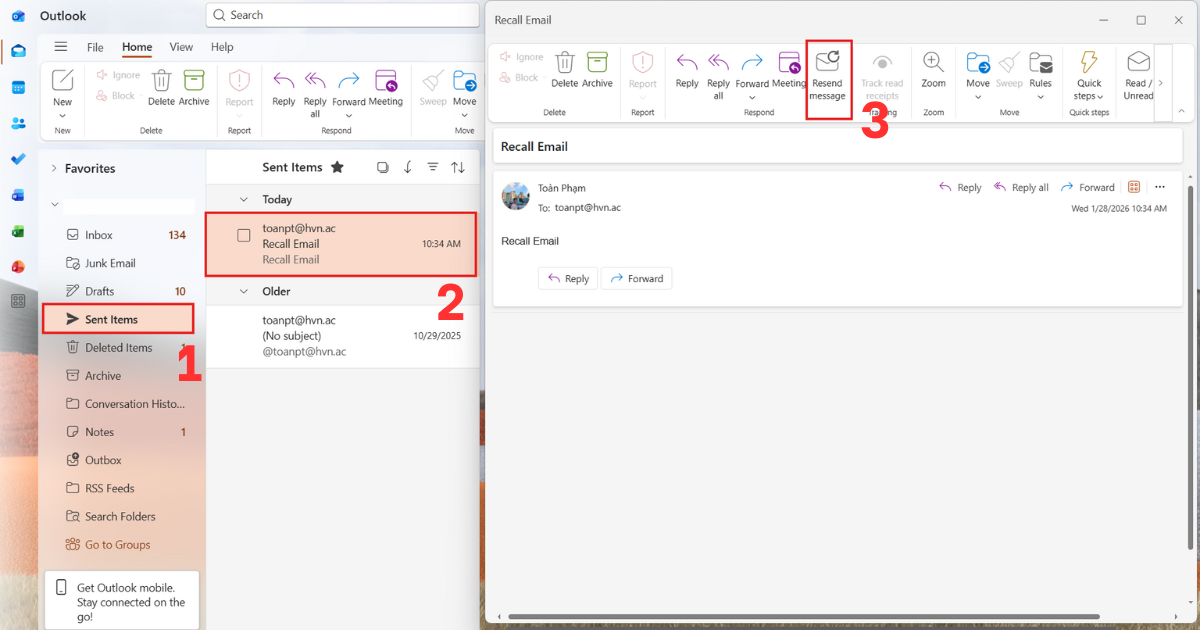This screenshot has height=630, width=1200.
Task: Click horizontal scrollbar in Recall Email window
Action: point(804,617)
